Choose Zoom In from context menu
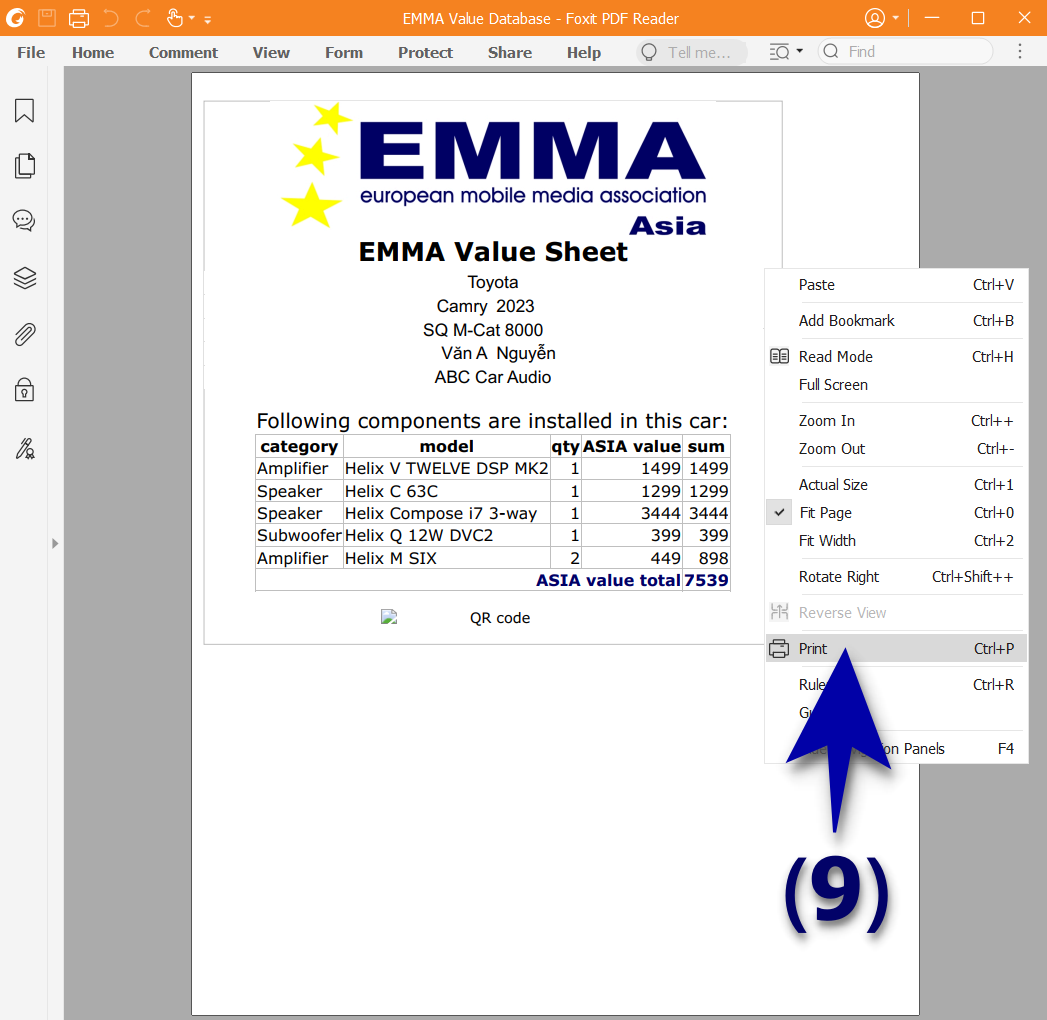This screenshot has width=1047, height=1020. (895, 421)
